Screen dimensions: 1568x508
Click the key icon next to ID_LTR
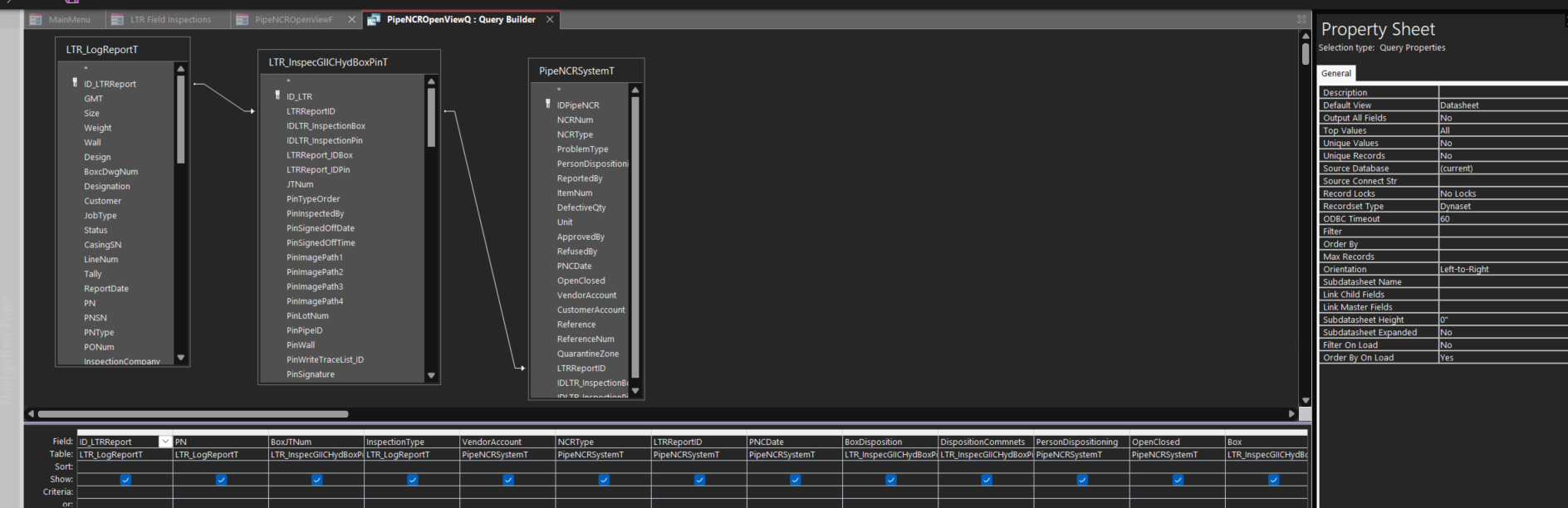click(x=277, y=96)
